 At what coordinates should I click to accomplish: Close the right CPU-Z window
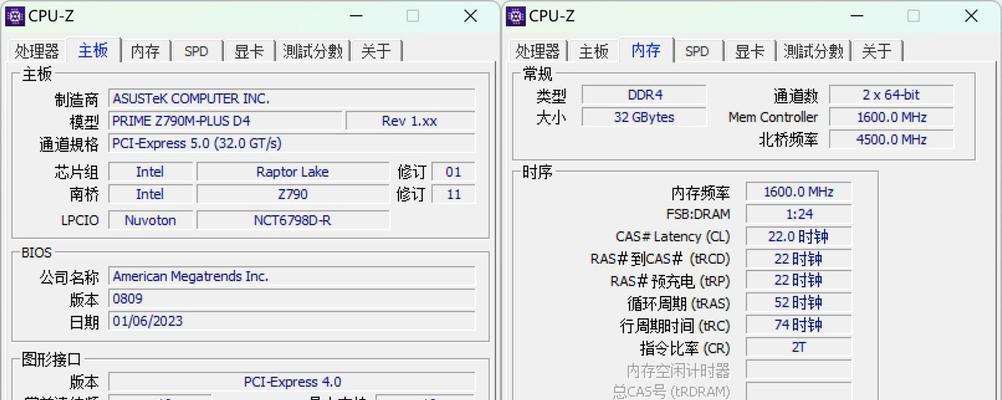[x=971, y=16]
